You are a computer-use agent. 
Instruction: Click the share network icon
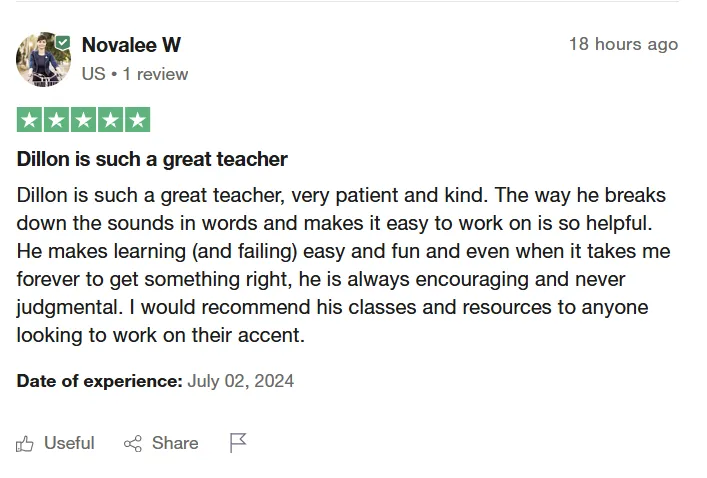click(x=133, y=444)
